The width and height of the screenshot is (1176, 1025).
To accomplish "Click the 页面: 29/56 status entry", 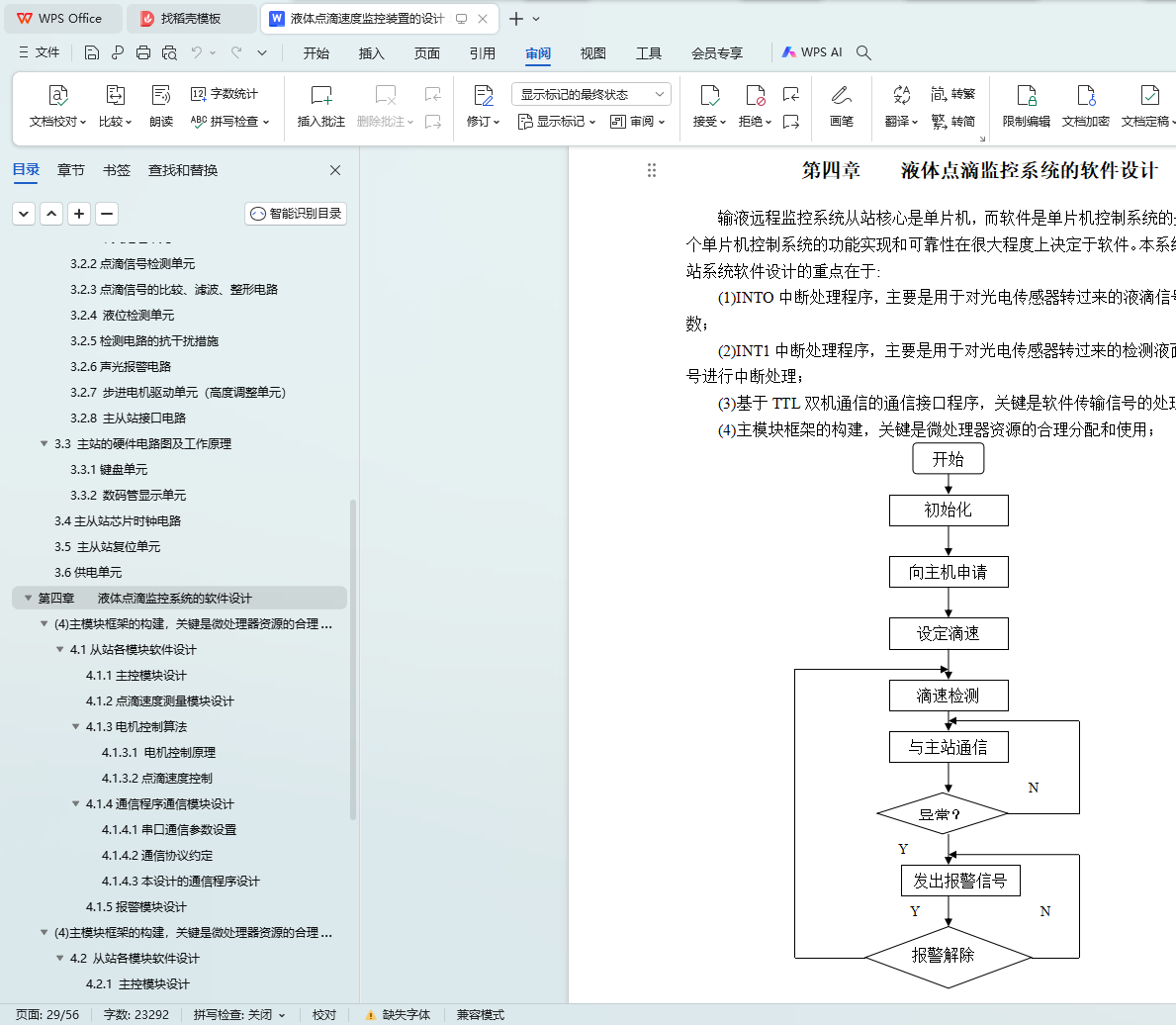I will click(47, 1014).
